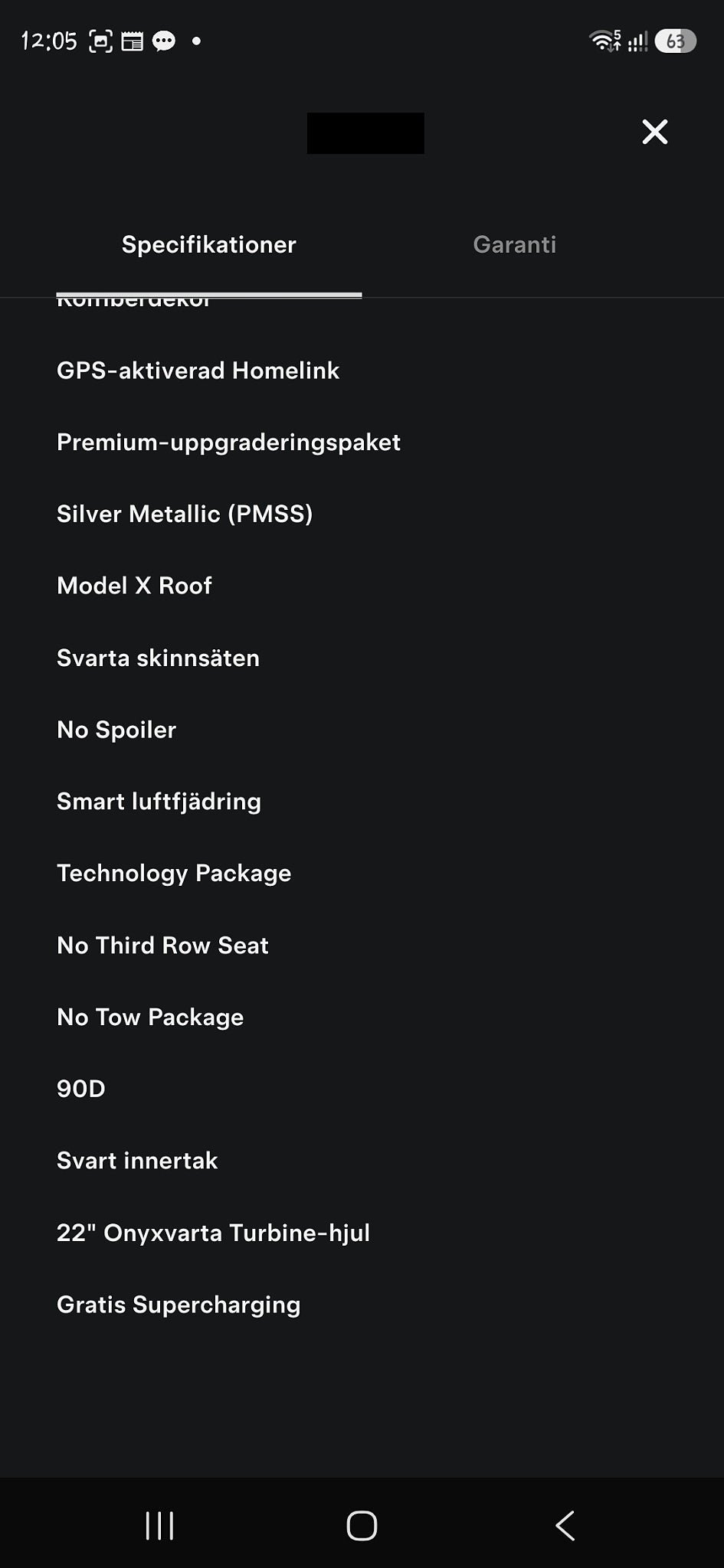
Task: Select the 90D specification row
Action: click(80, 1089)
